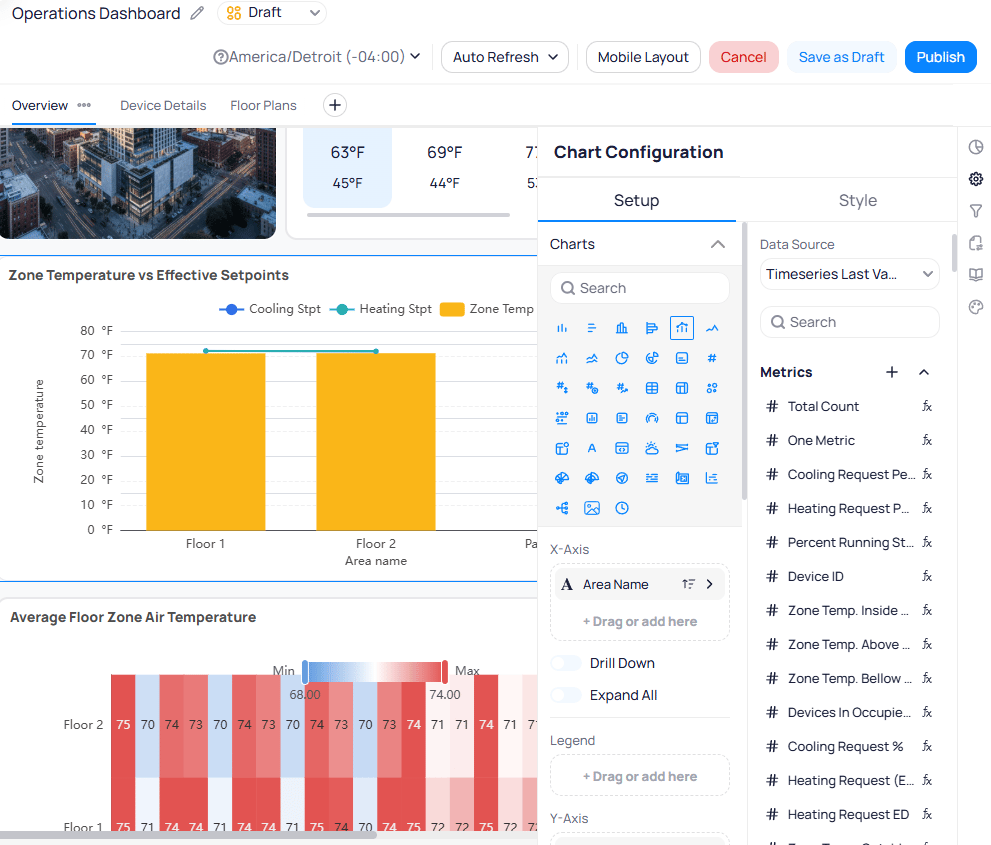The image size is (991, 845).
Task: Choose the letter A text widget icon
Action: coord(592,448)
